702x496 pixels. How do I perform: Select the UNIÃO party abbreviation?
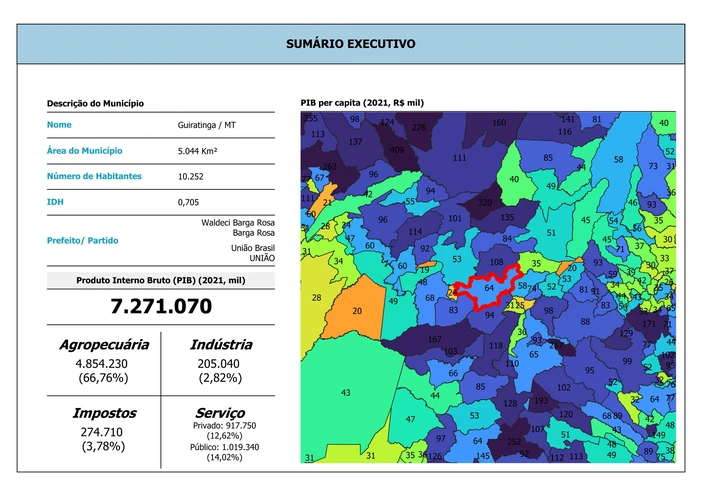pyautogui.click(x=262, y=258)
